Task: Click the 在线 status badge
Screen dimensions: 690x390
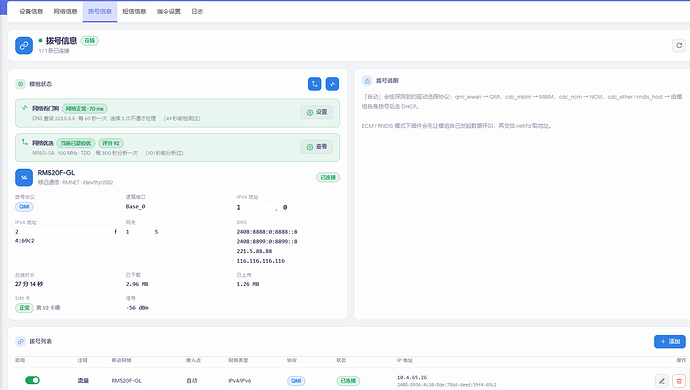Action: 89,40
